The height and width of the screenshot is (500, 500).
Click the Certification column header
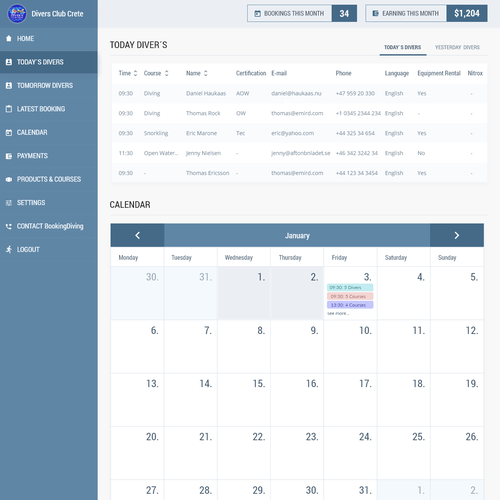click(251, 73)
